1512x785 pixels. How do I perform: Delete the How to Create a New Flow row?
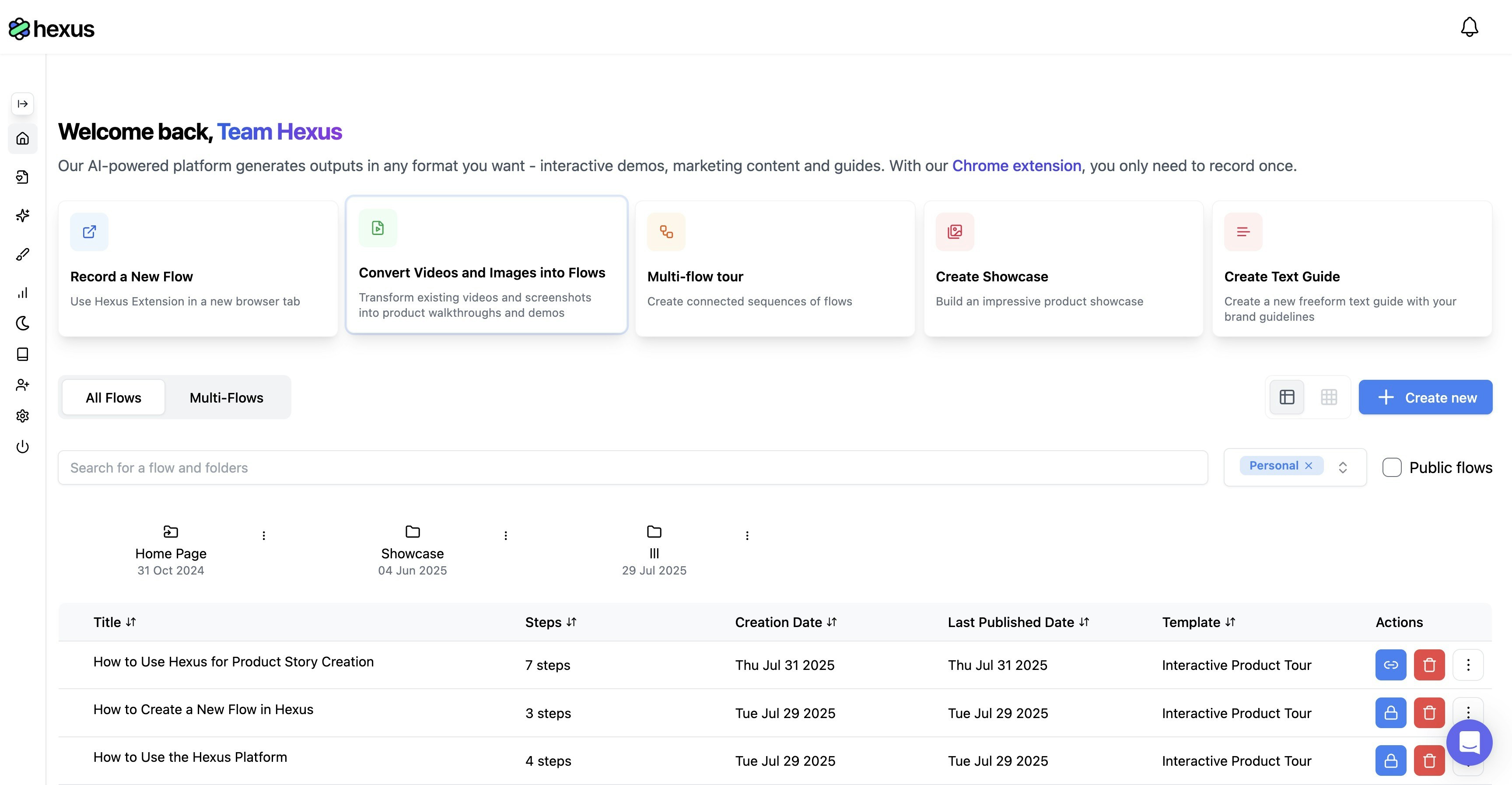pos(1428,713)
